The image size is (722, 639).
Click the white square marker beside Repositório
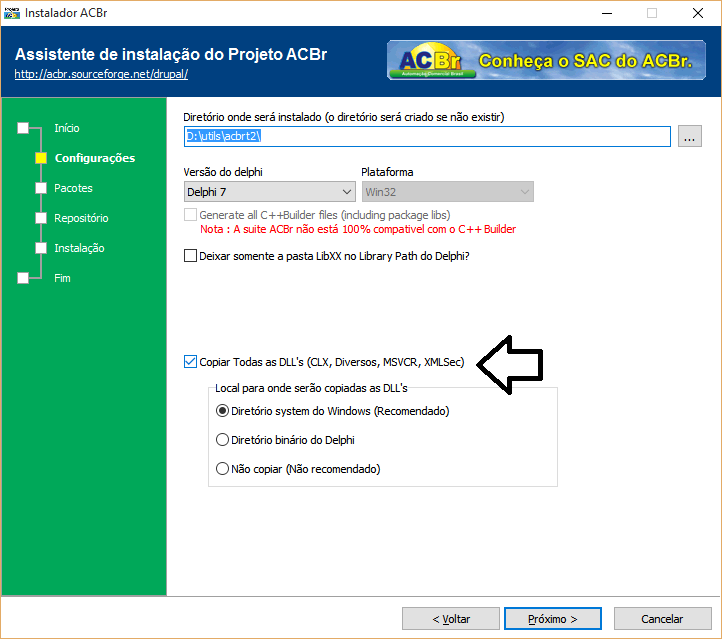click(x=41, y=218)
